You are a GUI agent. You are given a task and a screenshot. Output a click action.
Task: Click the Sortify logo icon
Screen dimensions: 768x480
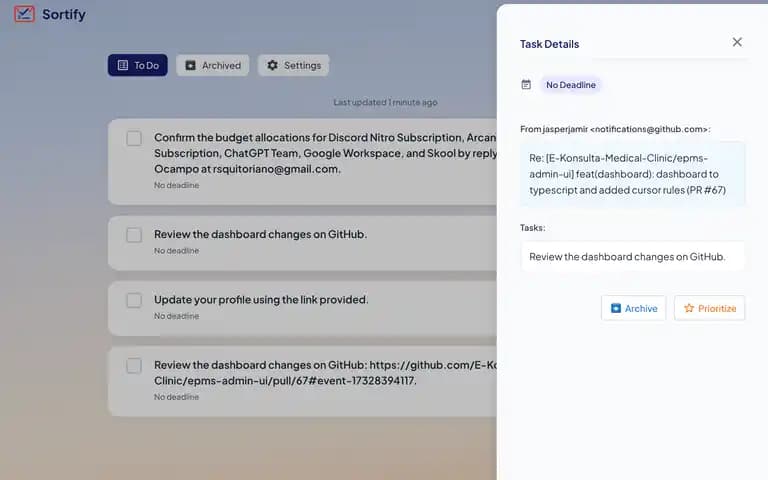pos(24,14)
